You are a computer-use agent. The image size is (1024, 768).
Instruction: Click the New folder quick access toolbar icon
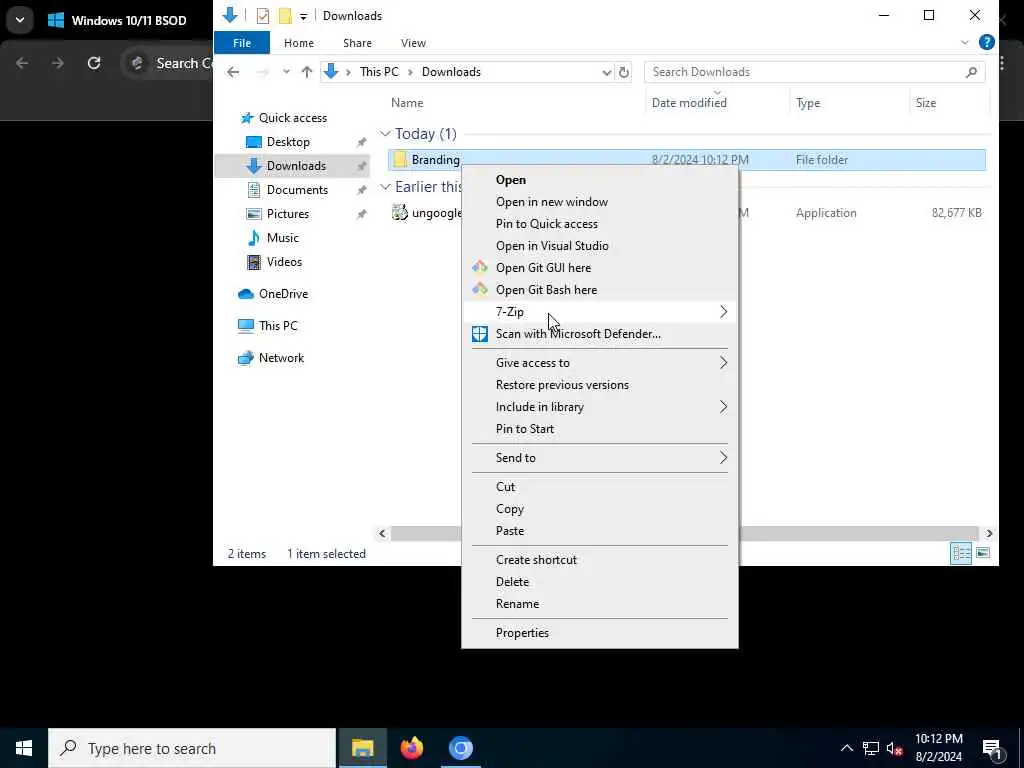pos(285,16)
